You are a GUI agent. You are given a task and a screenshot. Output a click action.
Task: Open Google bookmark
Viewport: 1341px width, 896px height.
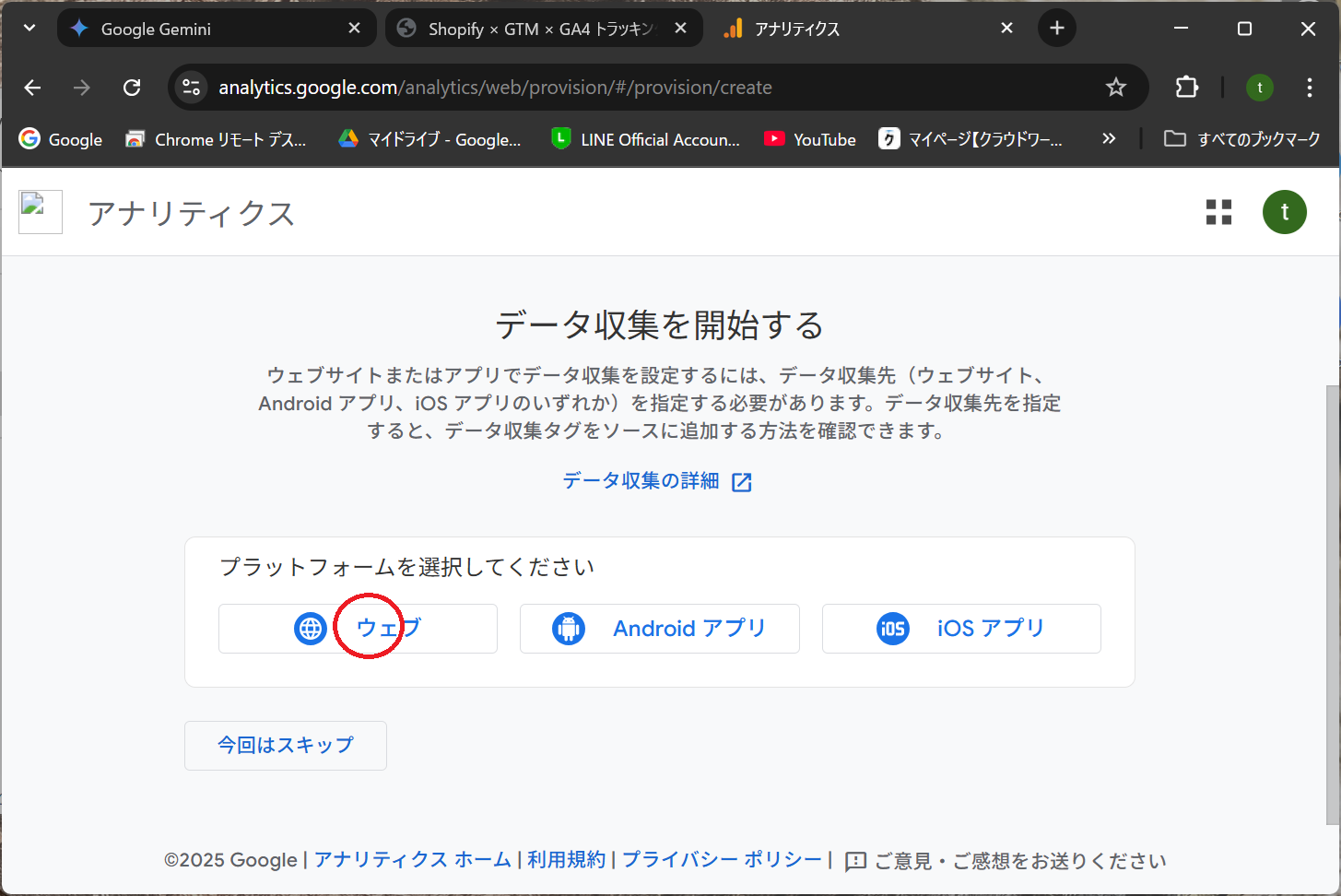pos(61,139)
